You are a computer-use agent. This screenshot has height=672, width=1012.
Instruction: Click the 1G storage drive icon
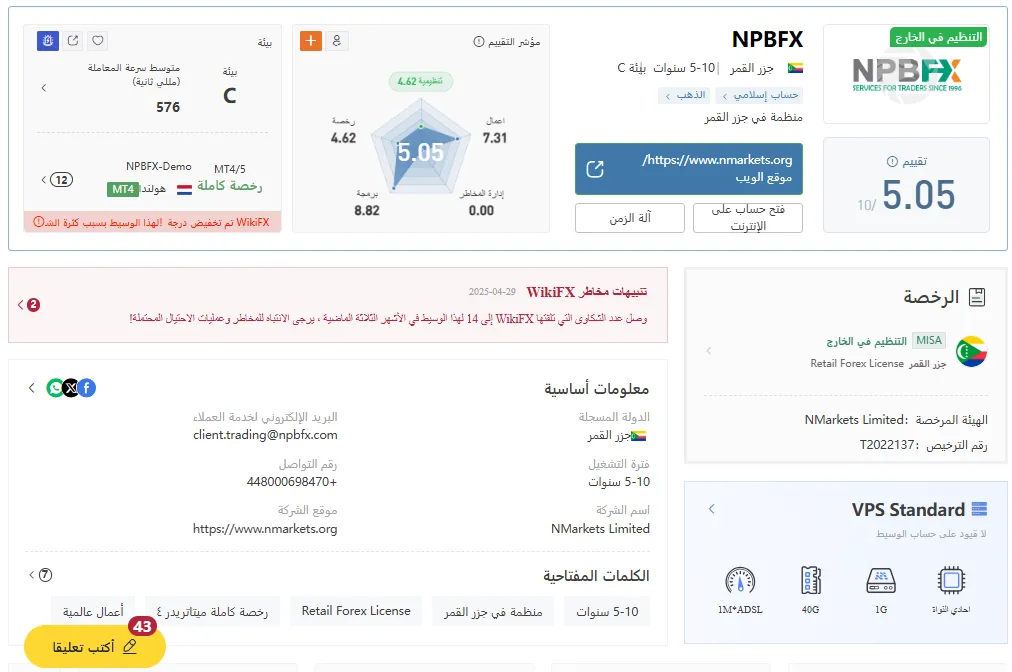coord(881,580)
